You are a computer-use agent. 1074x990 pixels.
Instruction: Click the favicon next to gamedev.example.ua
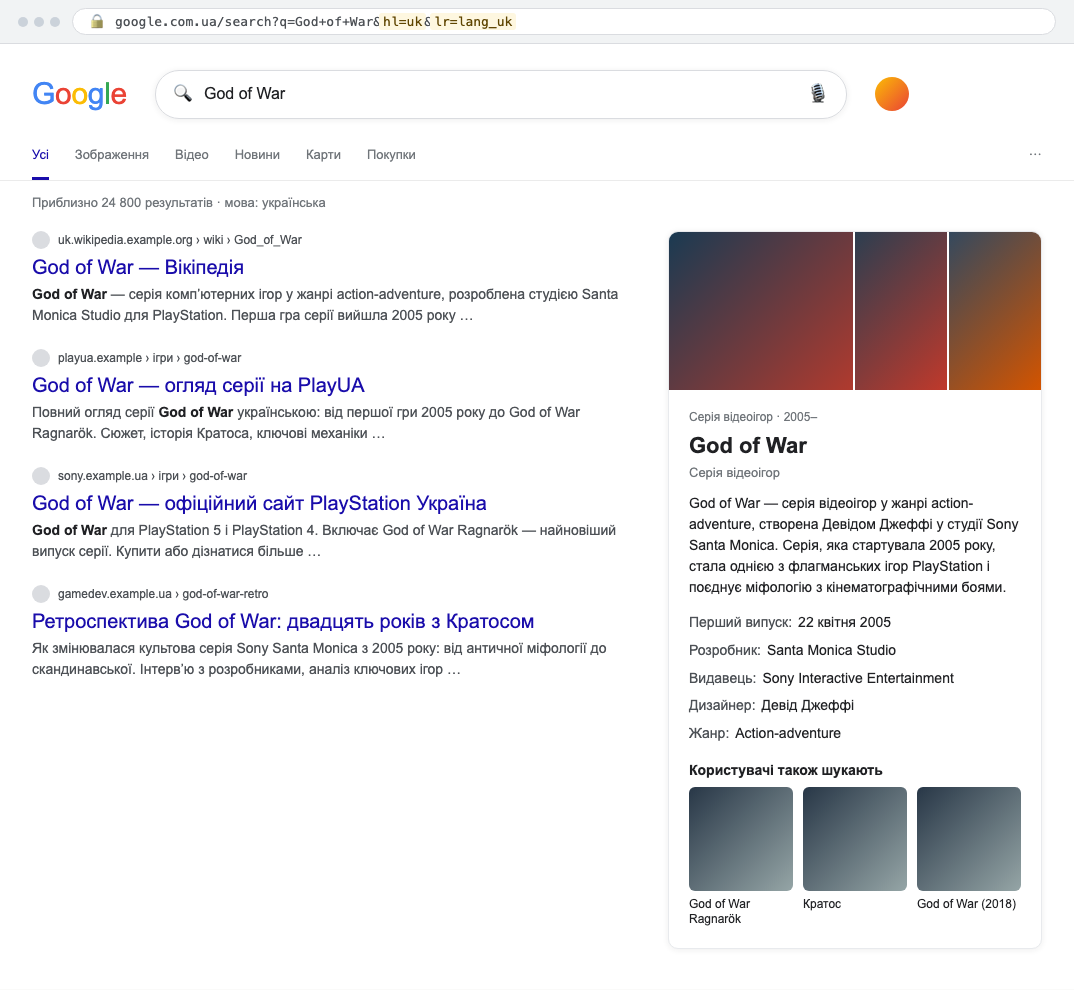(x=41, y=593)
